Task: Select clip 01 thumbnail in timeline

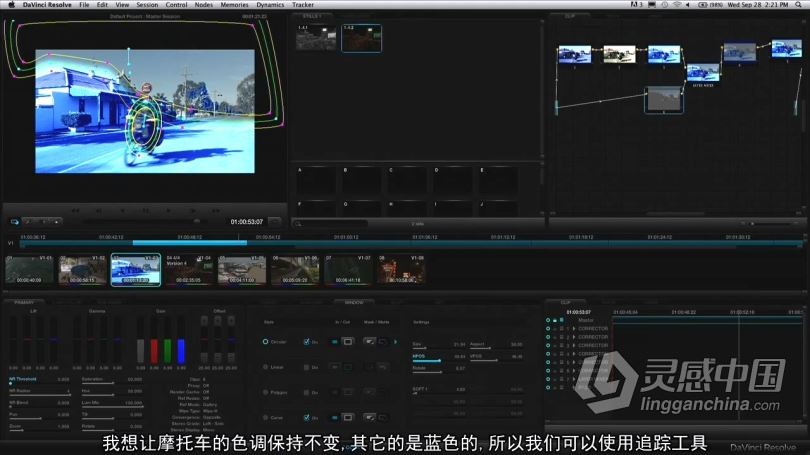Action: pos(30,270)
